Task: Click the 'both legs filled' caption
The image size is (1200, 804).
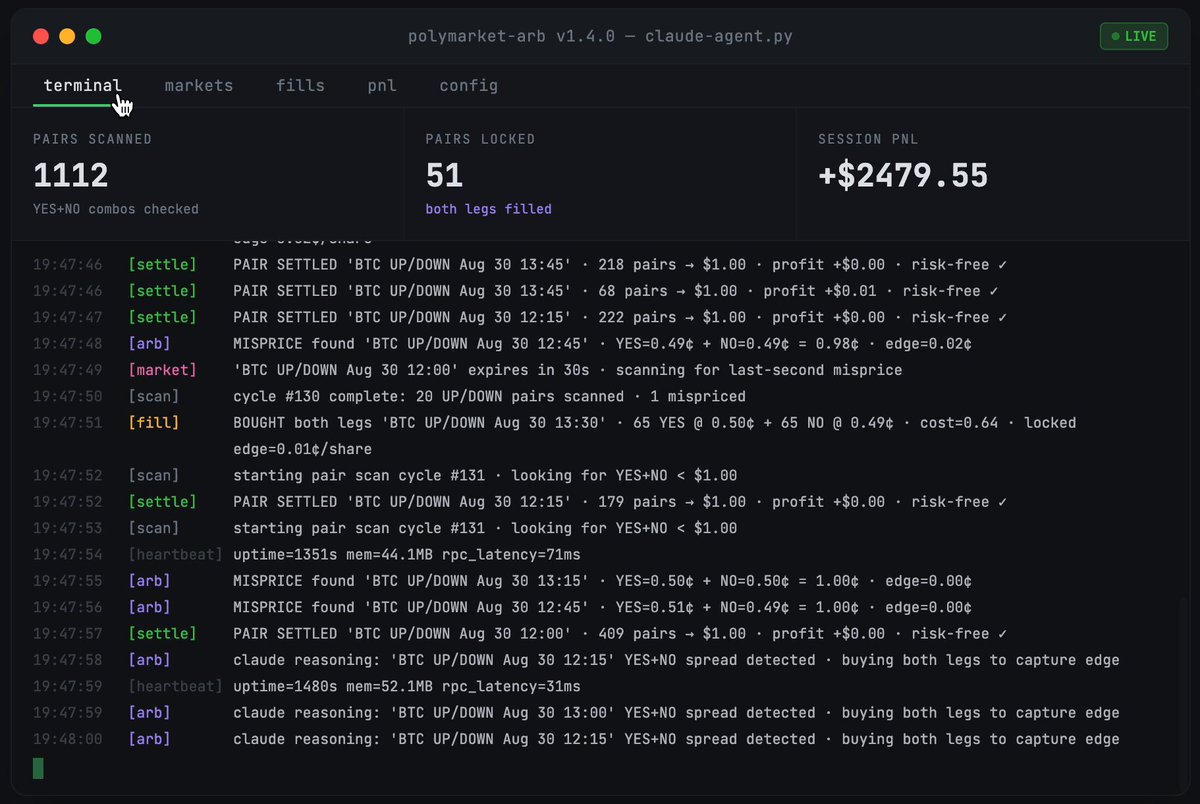Action: pyautogui.click(x=488, y=209)
